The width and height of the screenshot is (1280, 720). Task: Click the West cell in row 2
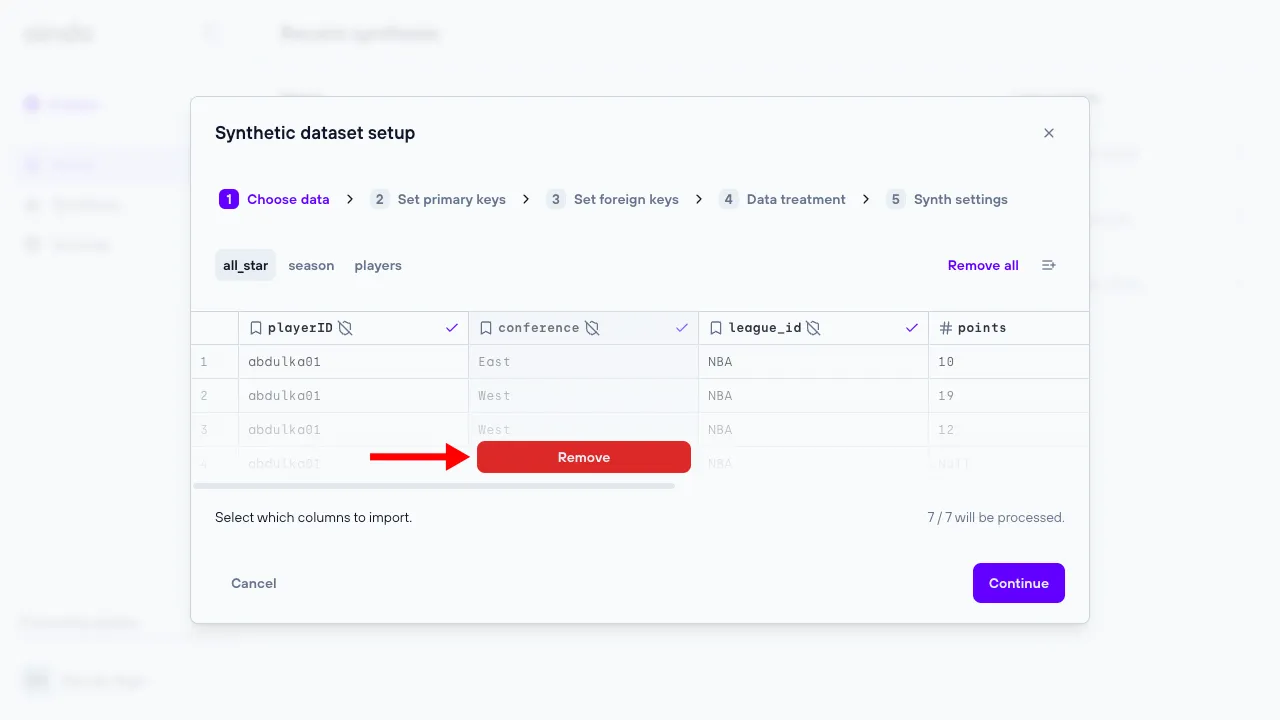point(583,396)
